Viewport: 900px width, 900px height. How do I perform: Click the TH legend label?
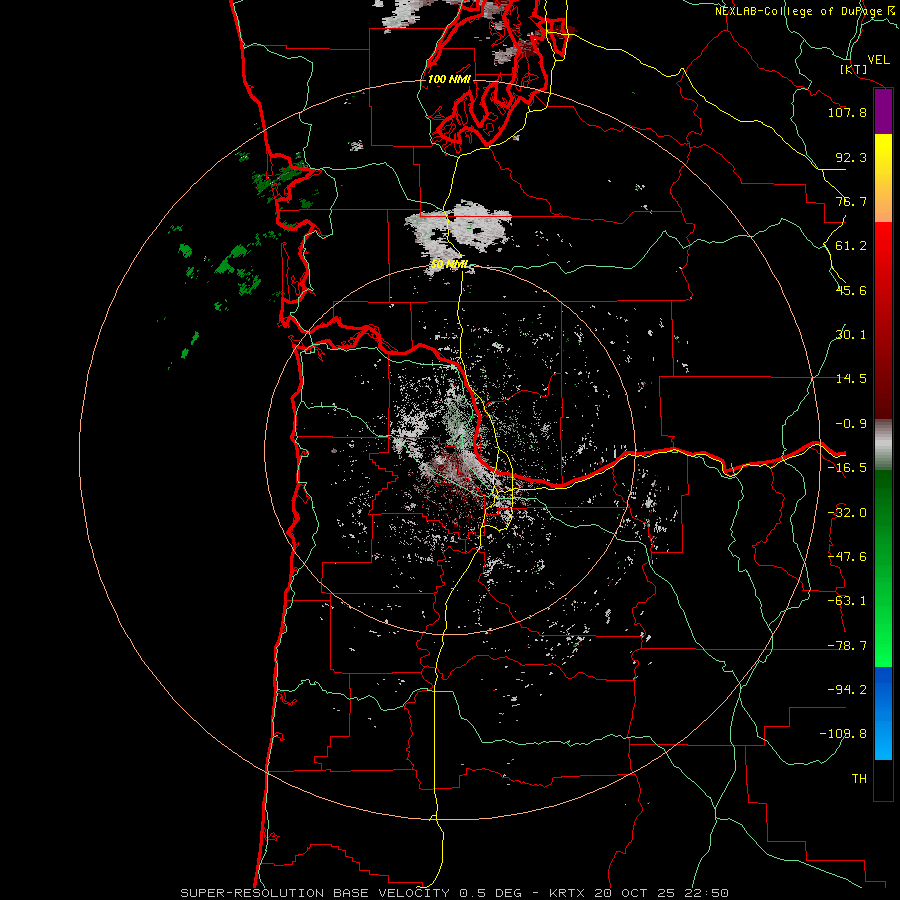coord(859,778)
